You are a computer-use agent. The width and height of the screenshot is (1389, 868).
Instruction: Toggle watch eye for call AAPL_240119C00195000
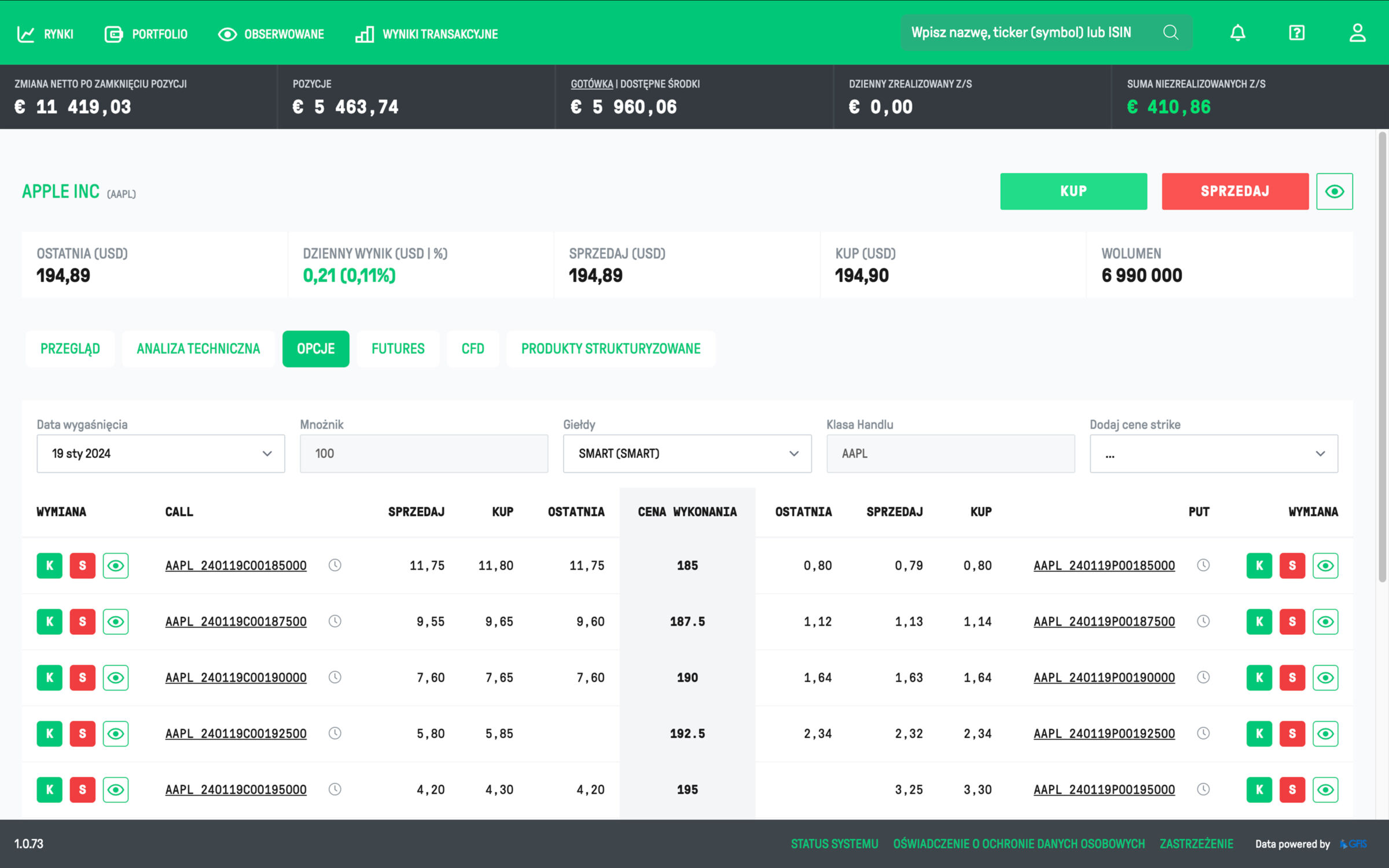coord(116,790)
